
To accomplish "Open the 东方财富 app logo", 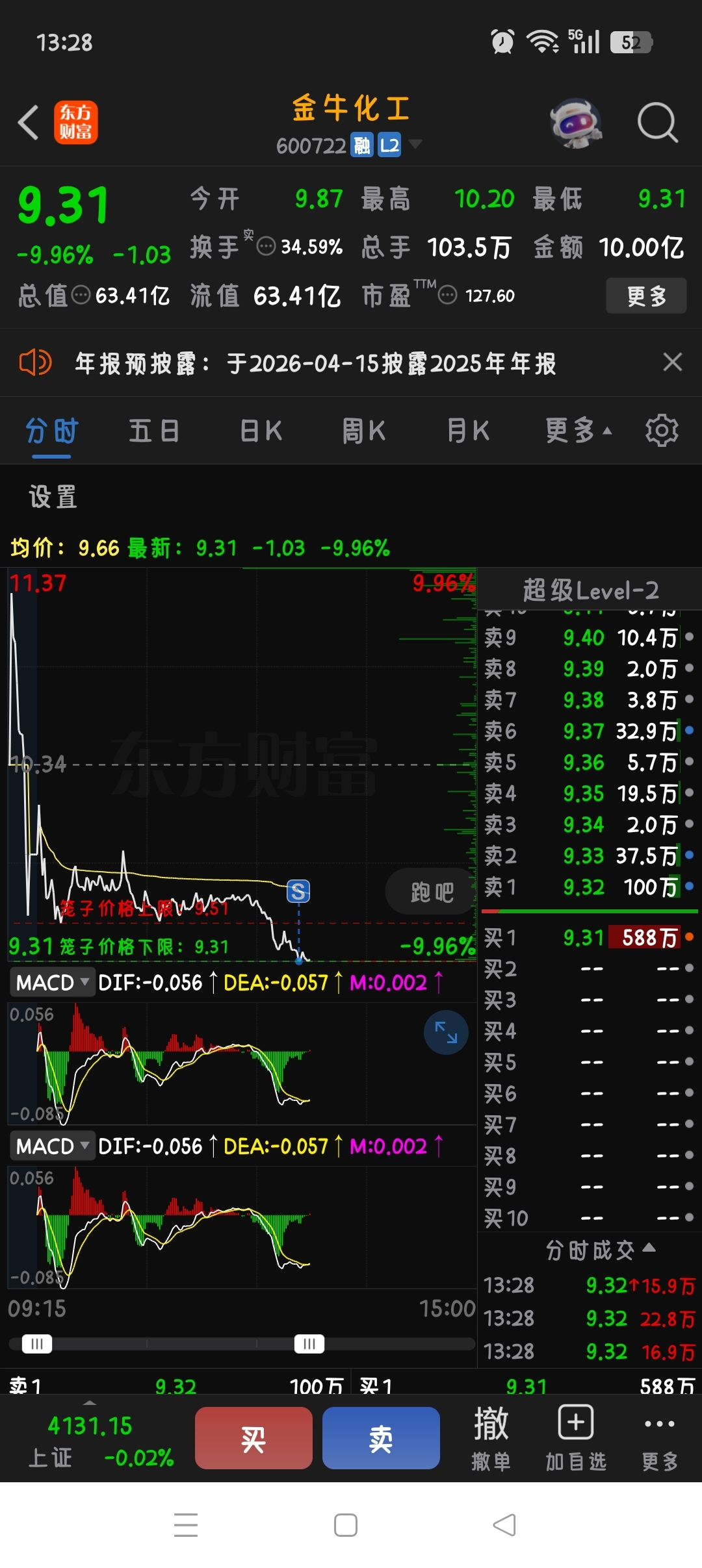I will 75,122.
